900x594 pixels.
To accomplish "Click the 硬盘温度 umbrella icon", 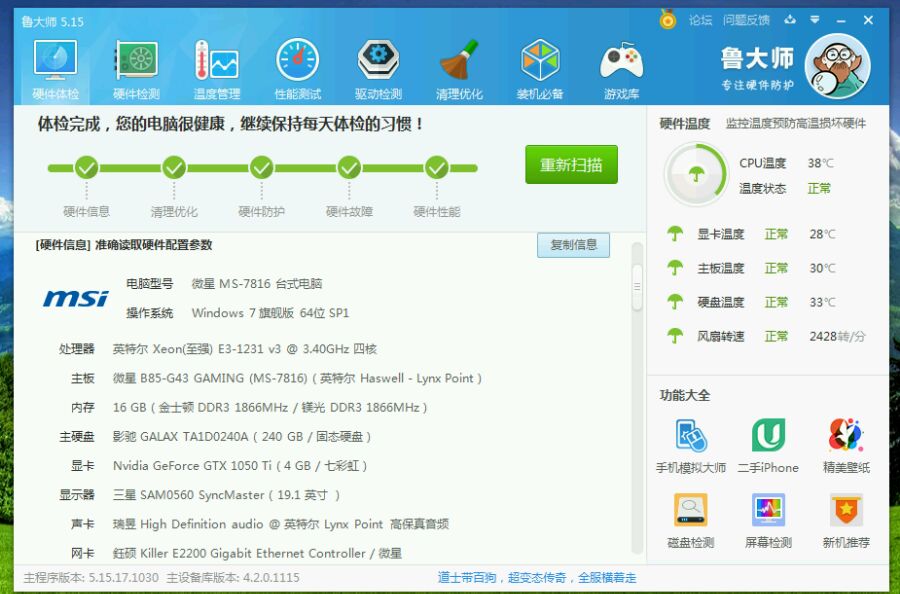I will 675,301.
